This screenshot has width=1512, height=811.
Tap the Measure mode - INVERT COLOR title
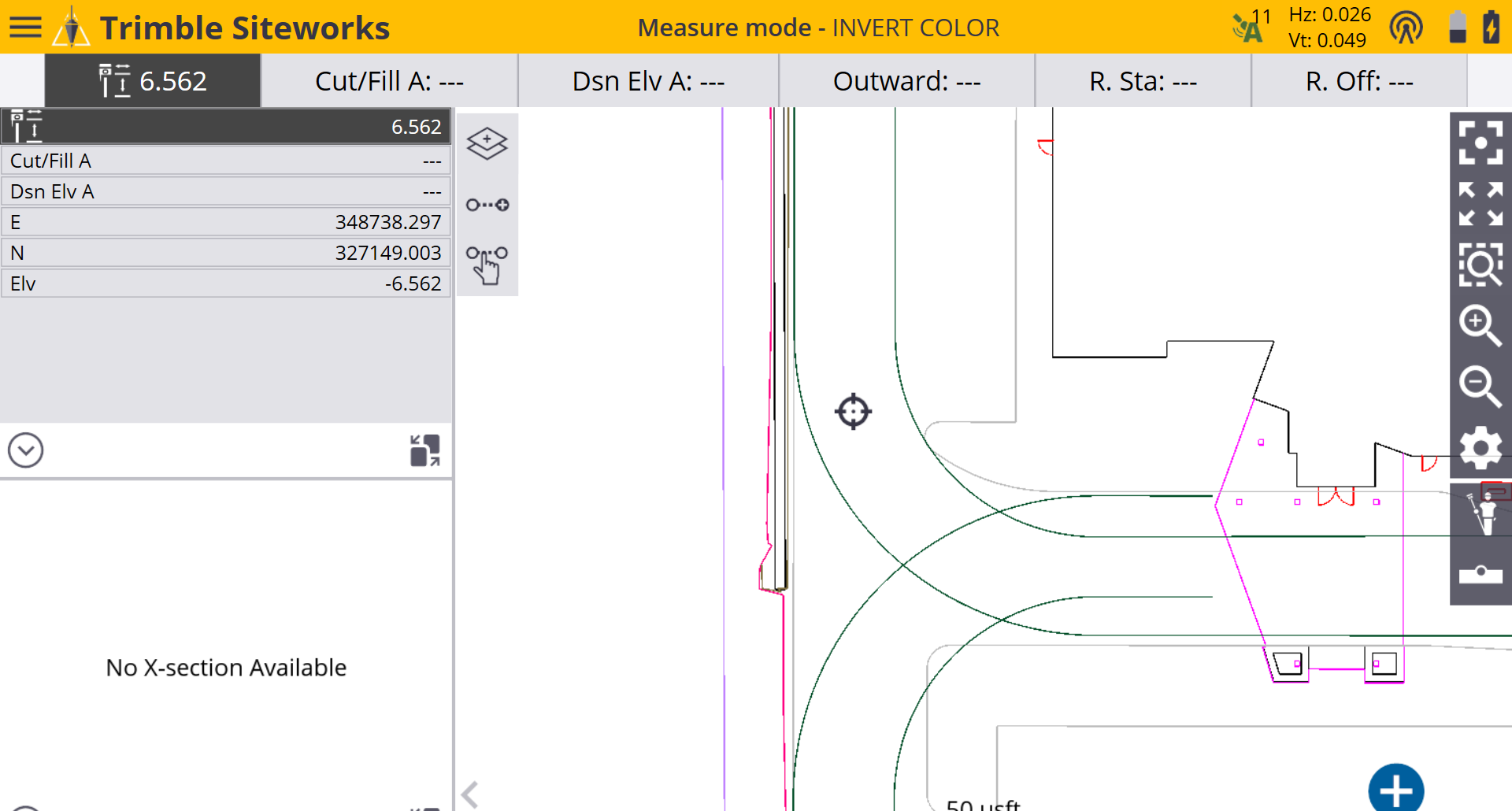click(818, 28)
